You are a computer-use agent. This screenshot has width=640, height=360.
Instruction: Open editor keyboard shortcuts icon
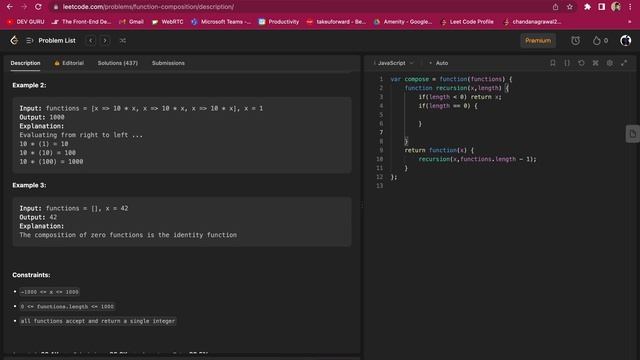(x=596, y=63)
